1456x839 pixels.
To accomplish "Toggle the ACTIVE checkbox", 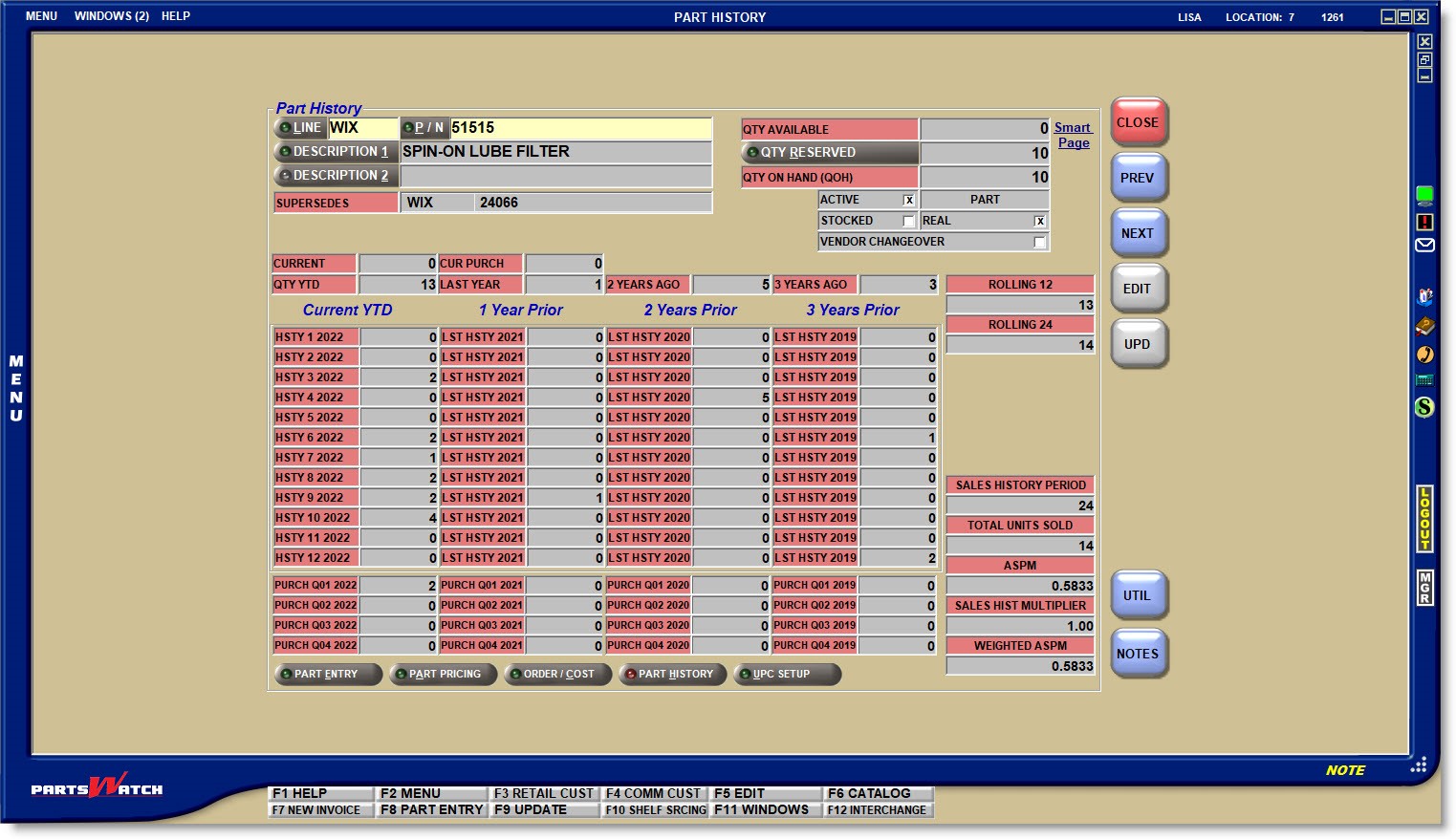I will (908, 200).
